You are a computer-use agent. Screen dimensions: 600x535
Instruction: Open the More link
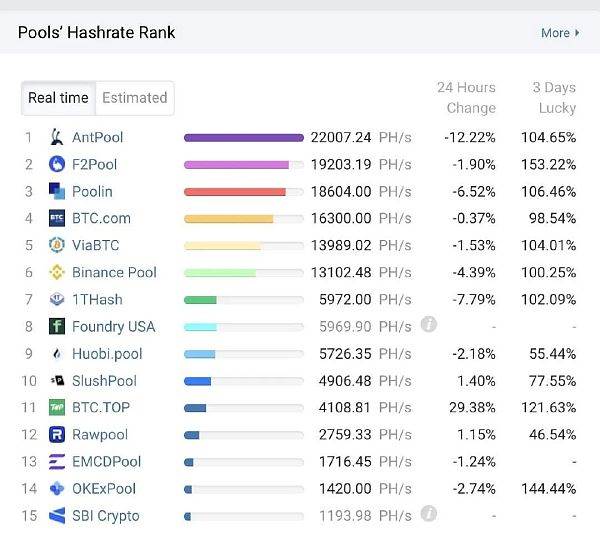click(x=560, y=33)
